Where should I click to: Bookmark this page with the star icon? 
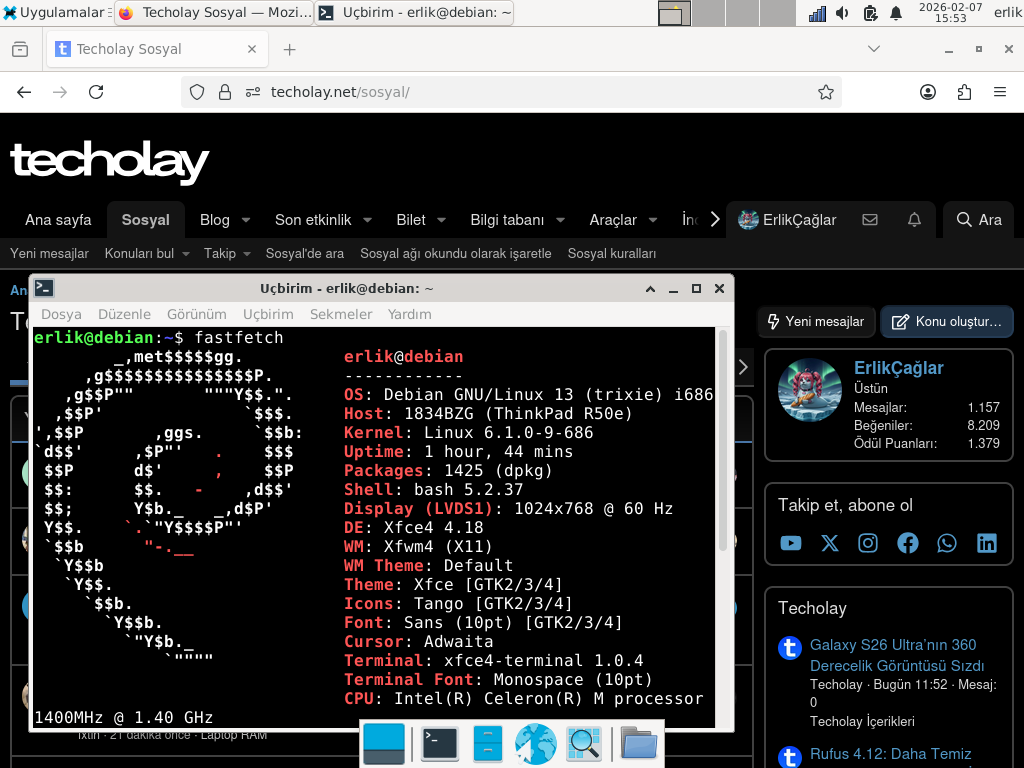825,92
